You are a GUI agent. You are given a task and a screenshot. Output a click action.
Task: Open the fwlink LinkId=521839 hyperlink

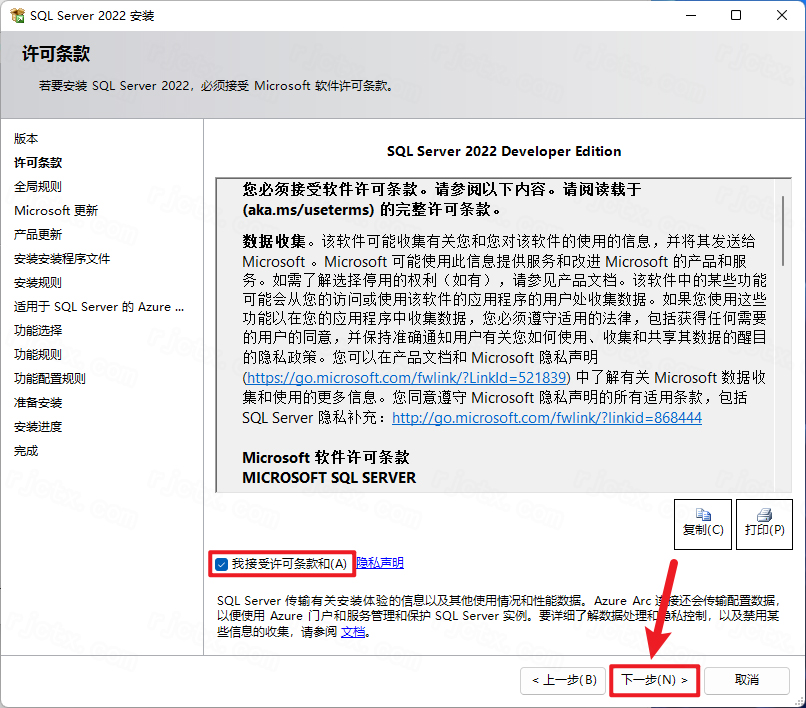point(407,378)
